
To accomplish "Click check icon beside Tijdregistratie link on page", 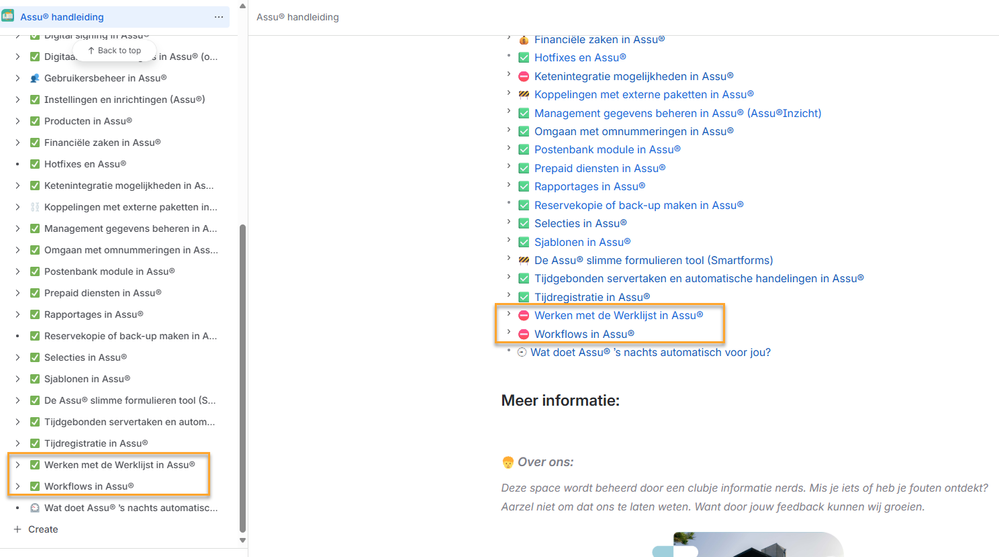I will point(524,297).
